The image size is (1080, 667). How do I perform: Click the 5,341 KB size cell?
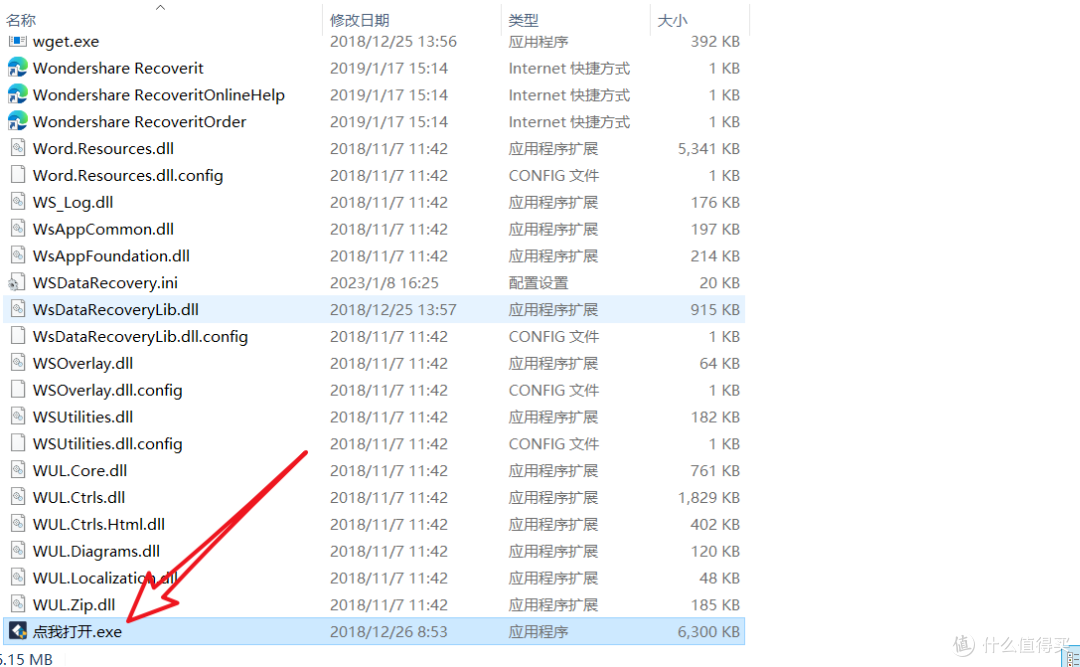[709, 149]
